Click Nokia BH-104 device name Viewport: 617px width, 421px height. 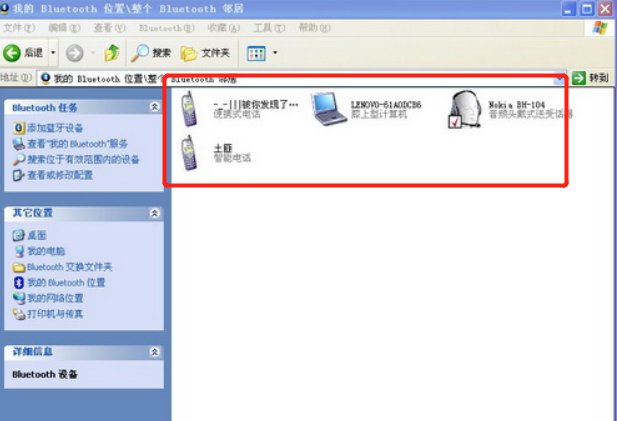point(517,105)
